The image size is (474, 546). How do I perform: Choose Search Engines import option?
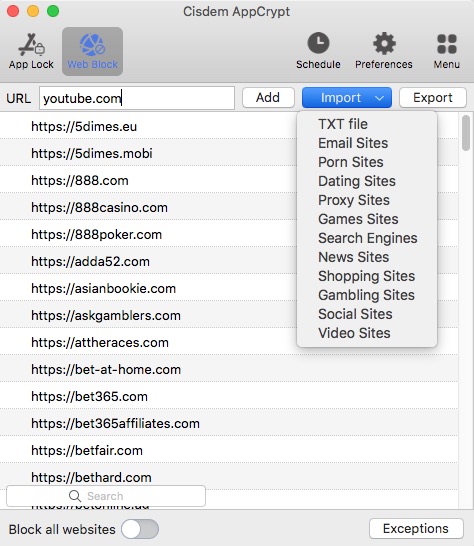(367, 238)
